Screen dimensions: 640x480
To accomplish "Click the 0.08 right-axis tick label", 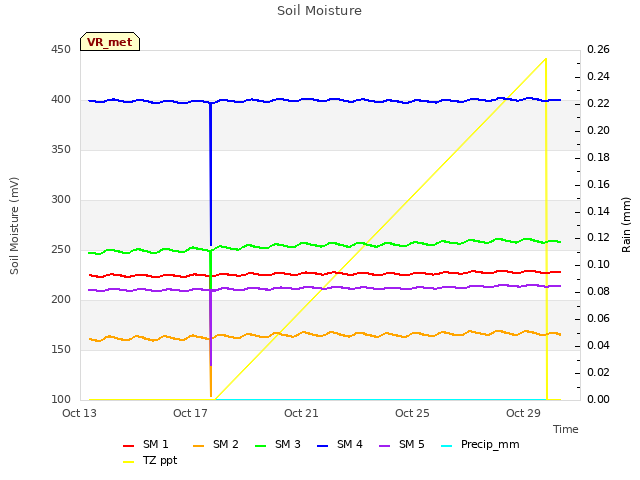I will coord(598,291).
